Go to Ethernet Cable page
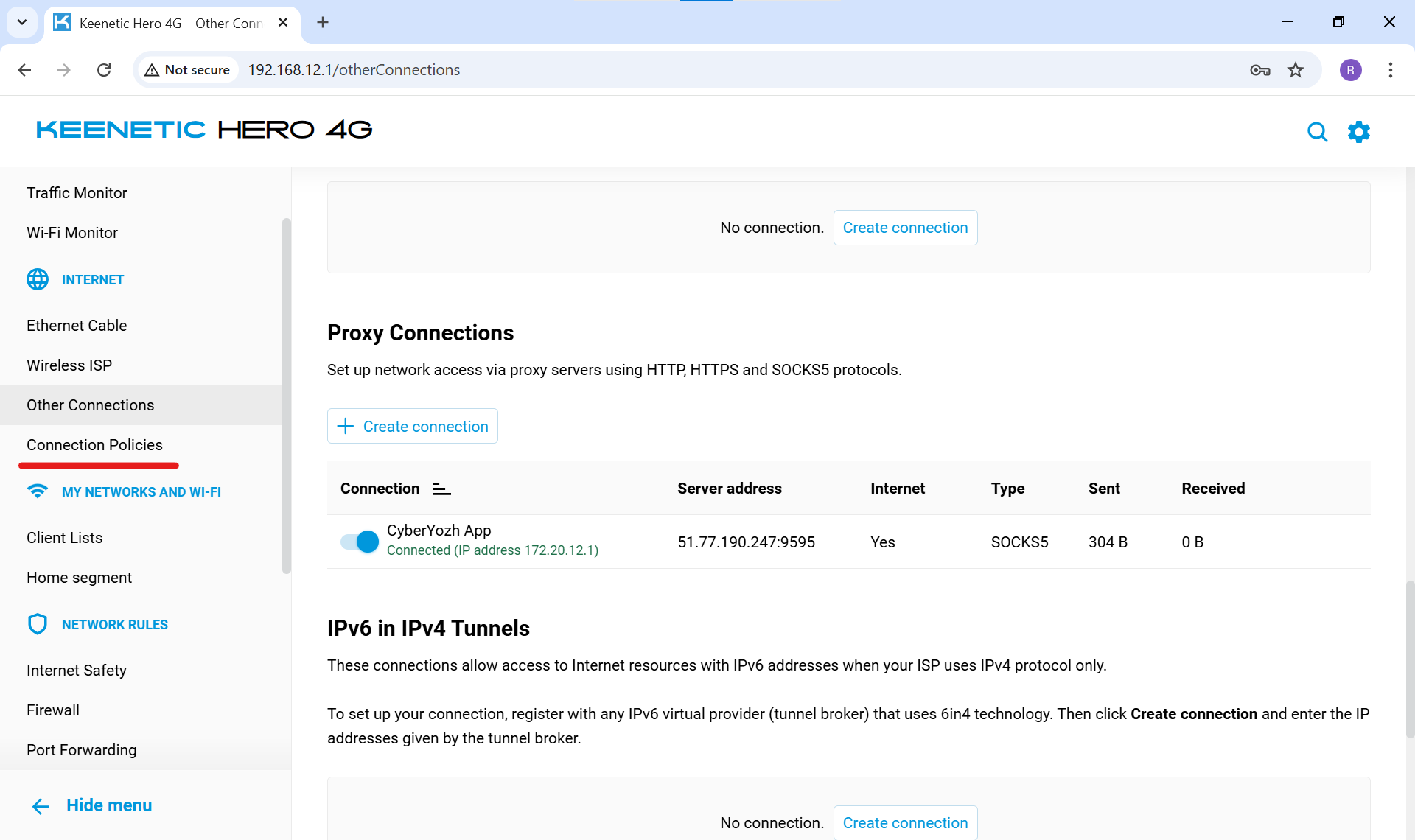The width and height of the screenshot is (1415, 840). pos(77,326)
